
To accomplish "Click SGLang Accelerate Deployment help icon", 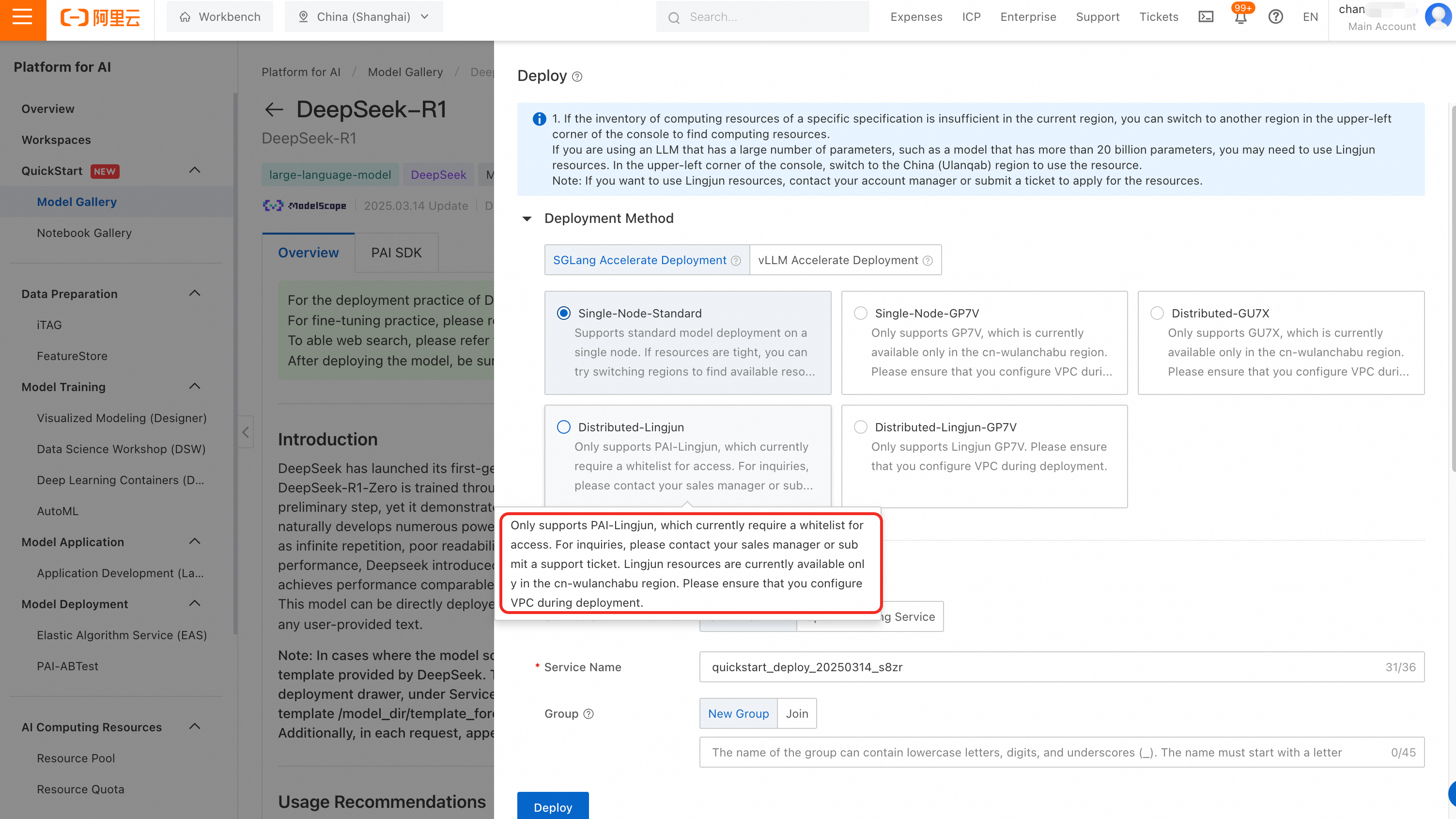I will tap(735, 260).
